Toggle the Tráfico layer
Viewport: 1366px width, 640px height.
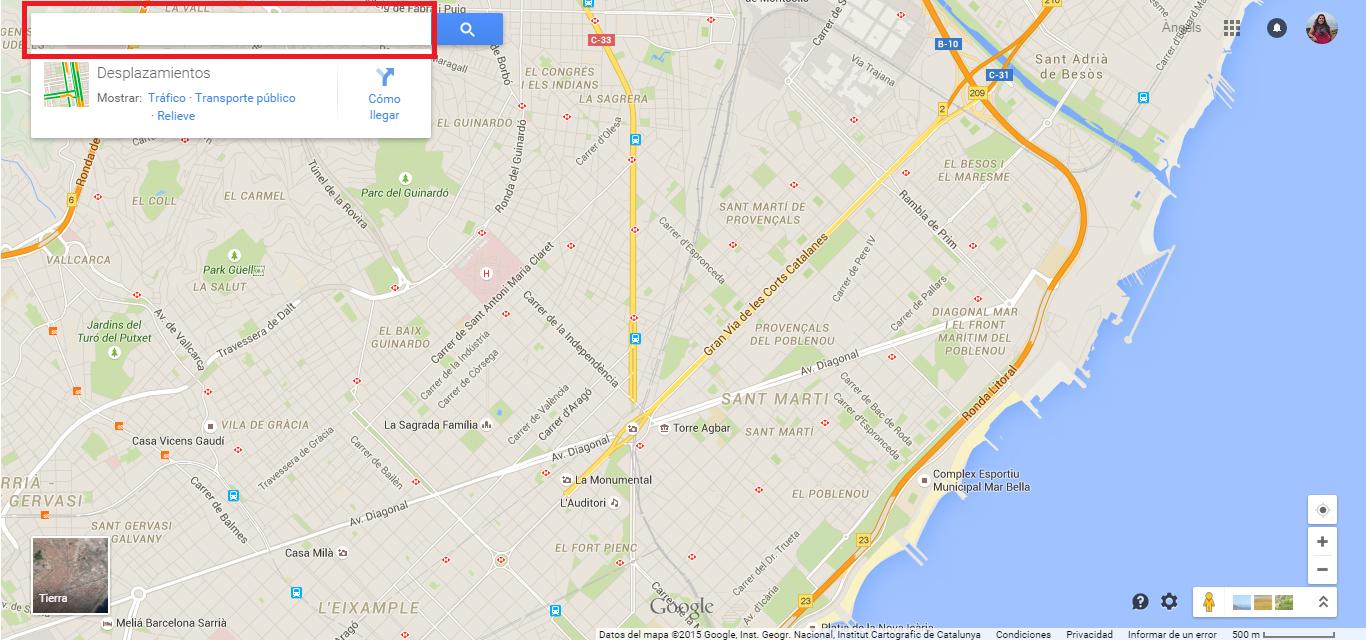click(x=167, y=98)
